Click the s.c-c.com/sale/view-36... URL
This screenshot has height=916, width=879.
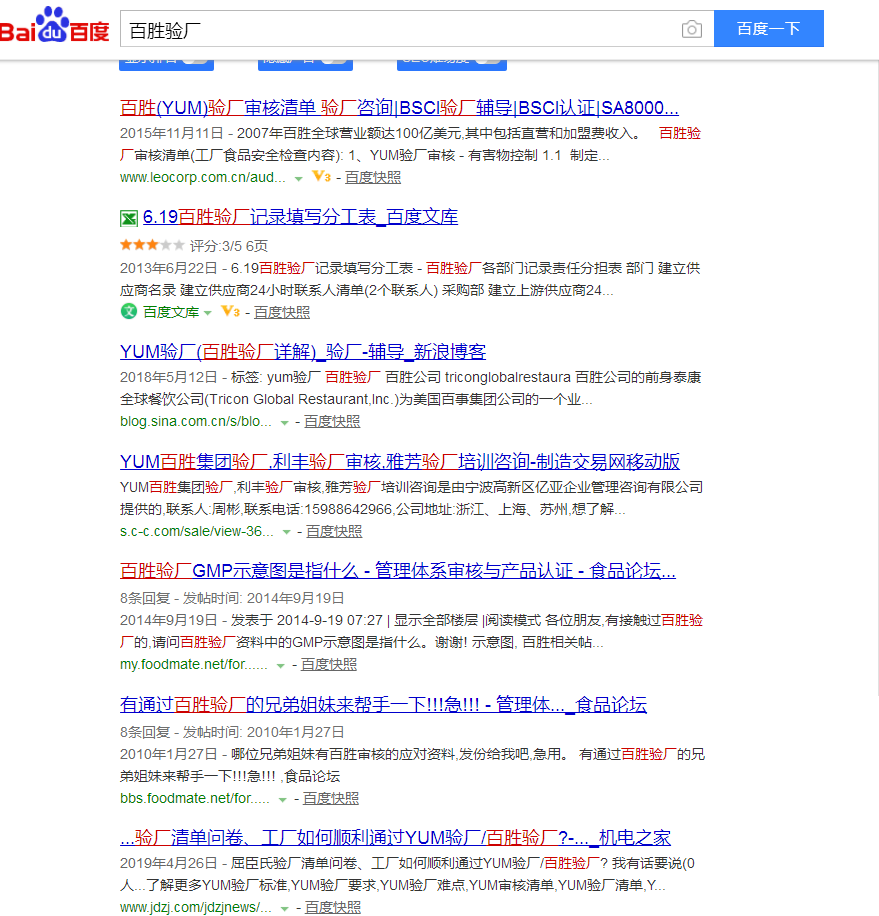pyautogui.click(x=197, y=531)
